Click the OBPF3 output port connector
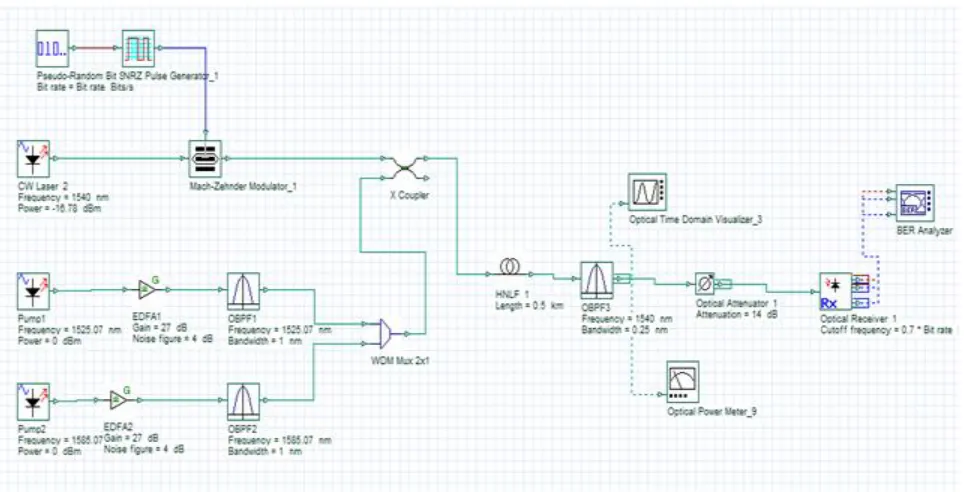Screen dimensions: 964x492 coord(623,279)
